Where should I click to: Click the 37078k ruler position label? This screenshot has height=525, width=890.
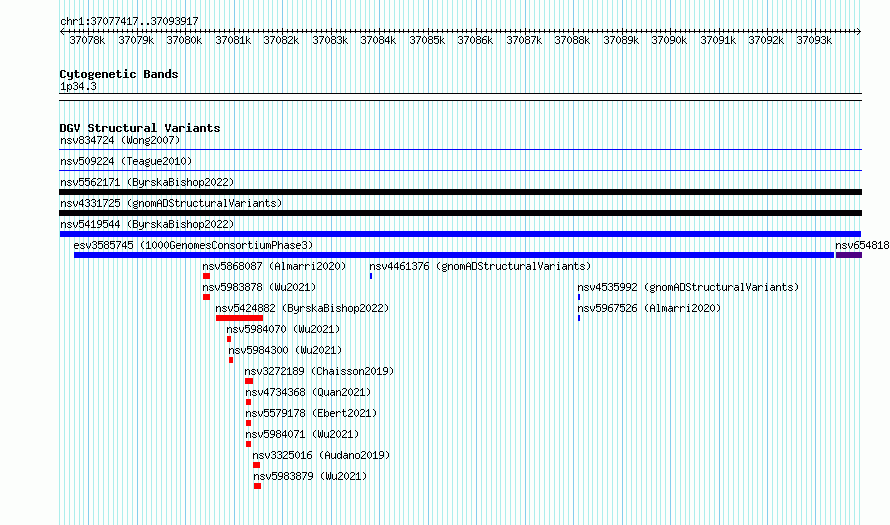pyautogui.click(x=87, y=41)
